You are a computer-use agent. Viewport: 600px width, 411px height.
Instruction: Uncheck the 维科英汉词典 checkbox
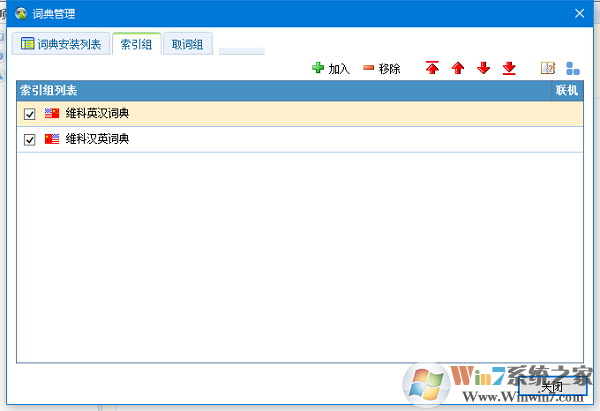tap(29, 114)
